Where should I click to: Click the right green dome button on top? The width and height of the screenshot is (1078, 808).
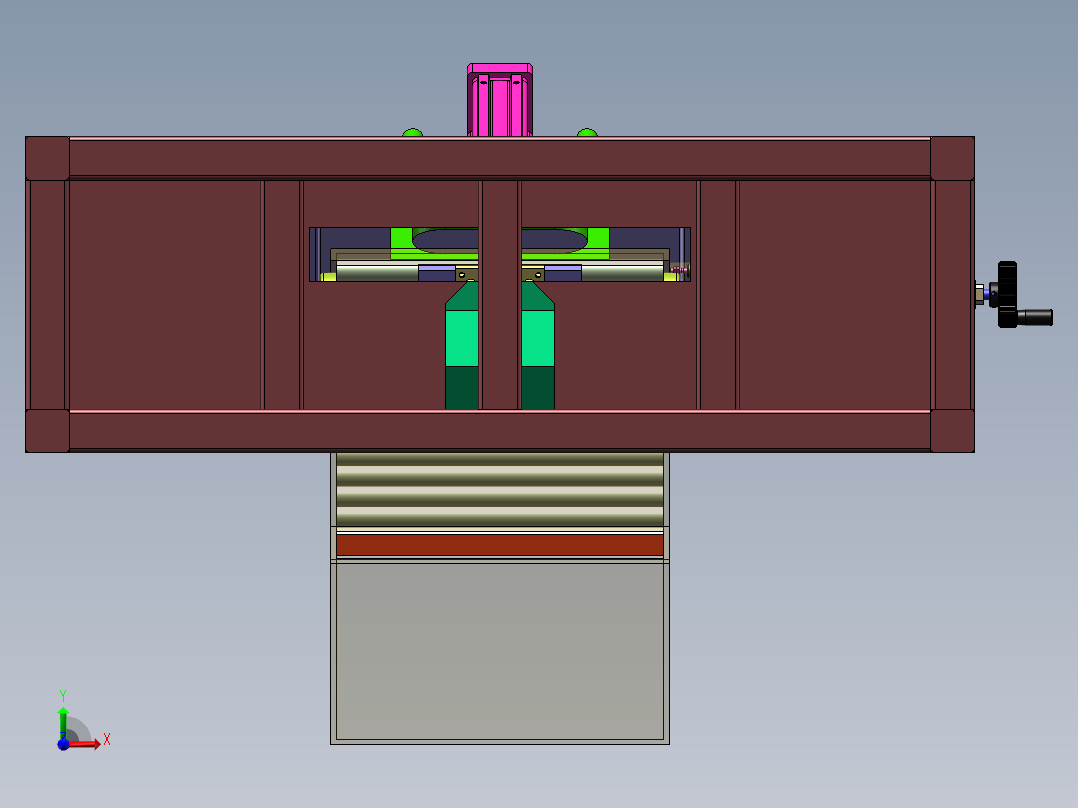(x=587, y=132)
